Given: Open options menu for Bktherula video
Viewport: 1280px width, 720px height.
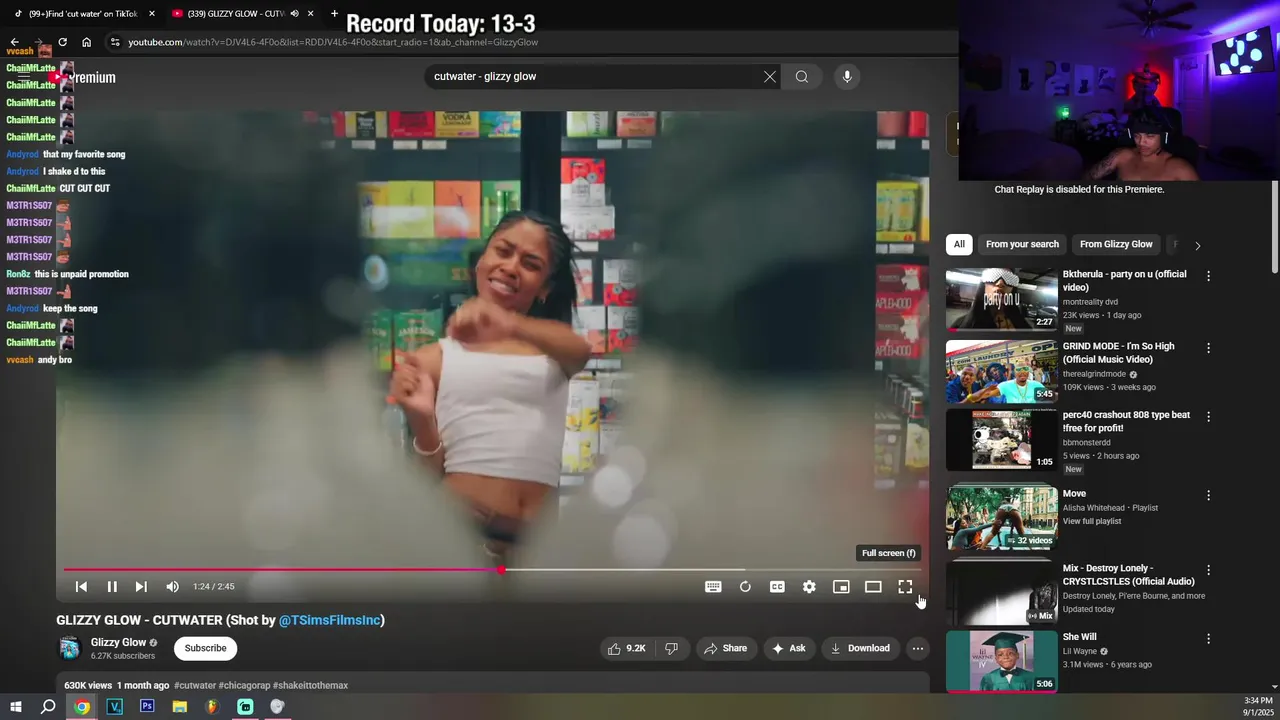Looking at the screenshot, I should click(1208, 276).
